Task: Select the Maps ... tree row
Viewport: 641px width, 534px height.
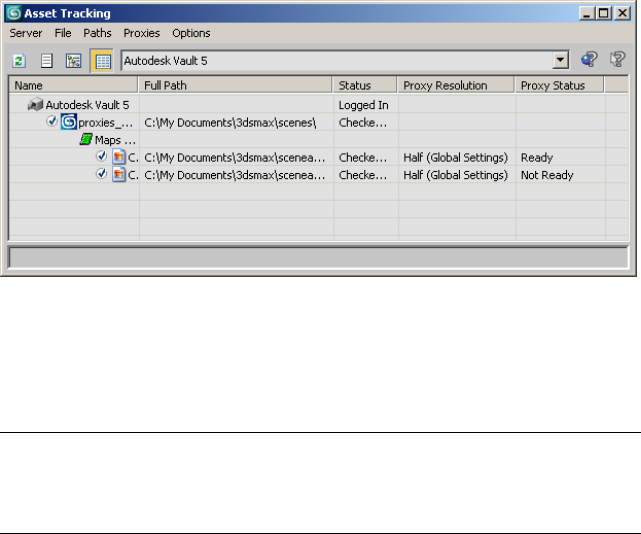Action: point(115,140)
